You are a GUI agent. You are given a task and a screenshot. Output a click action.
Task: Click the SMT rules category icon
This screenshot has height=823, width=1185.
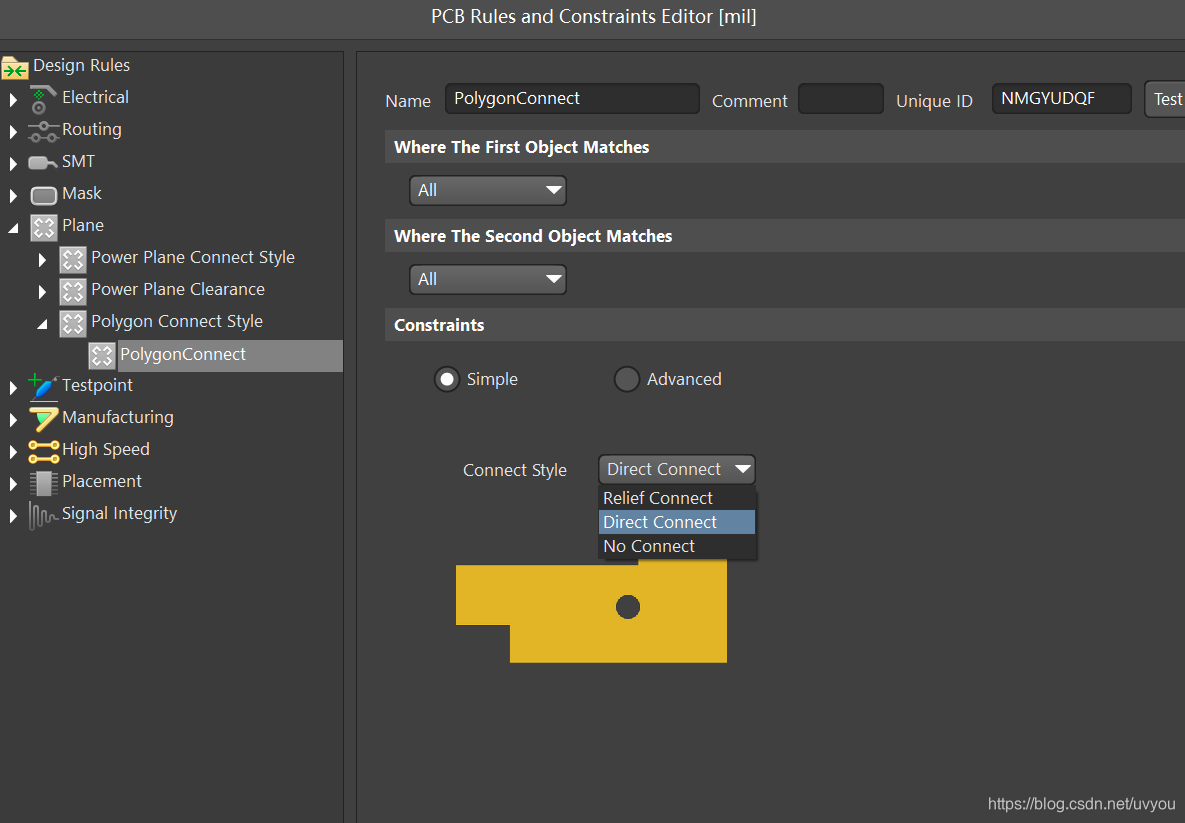43,162
